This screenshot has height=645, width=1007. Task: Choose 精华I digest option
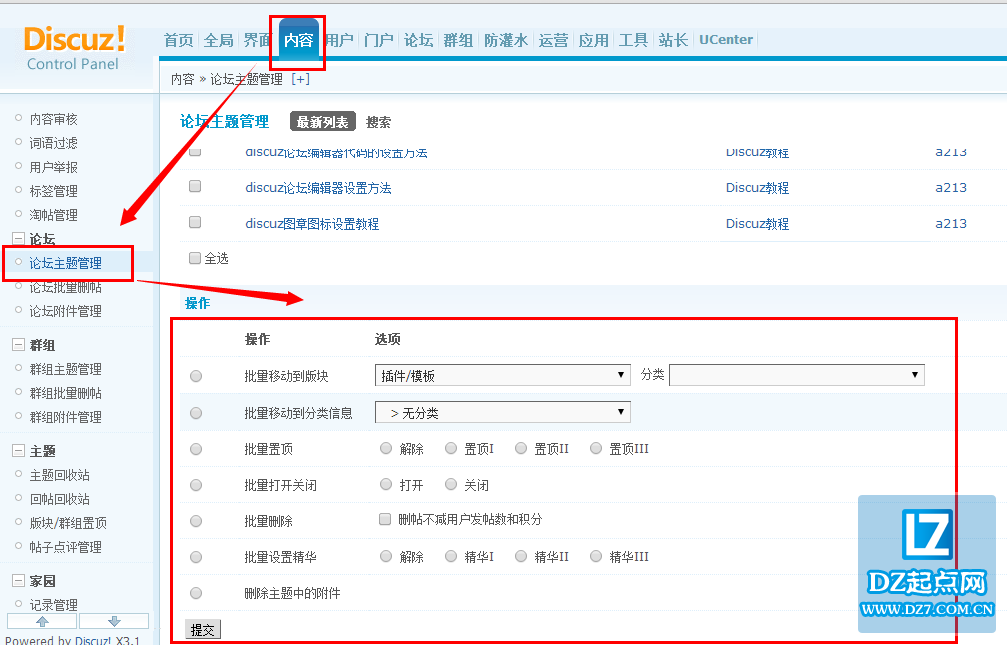coord(451,556)
